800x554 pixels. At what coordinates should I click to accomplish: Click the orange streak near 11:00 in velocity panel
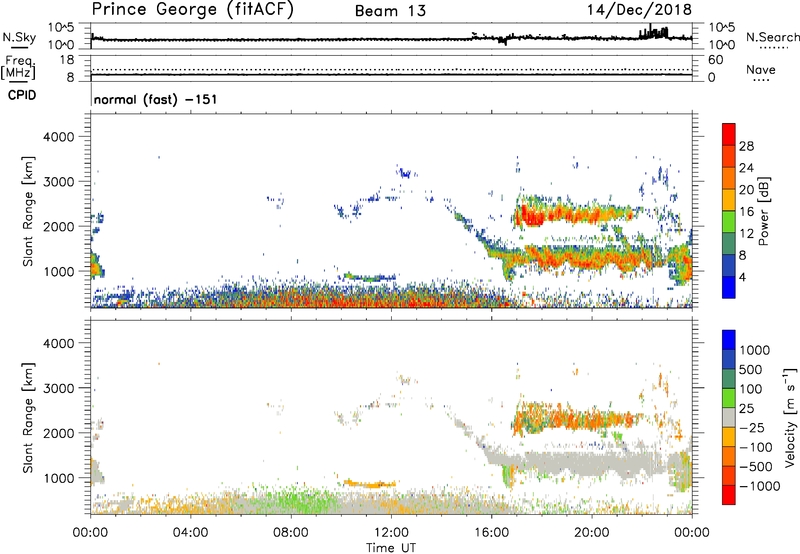(x=369, y=484)
